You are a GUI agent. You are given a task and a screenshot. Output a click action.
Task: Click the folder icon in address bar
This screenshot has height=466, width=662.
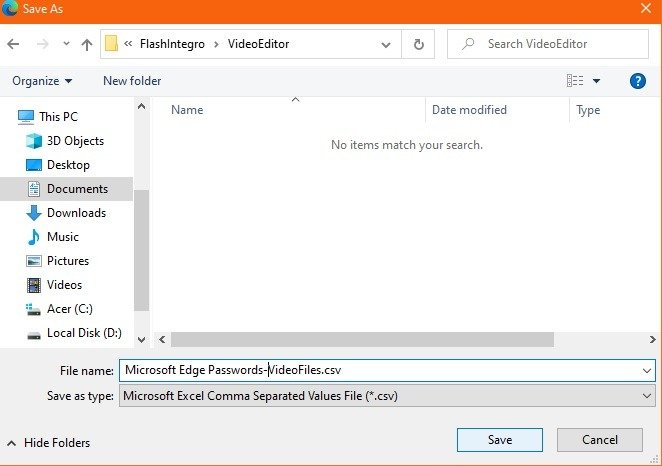click(111, 43)
